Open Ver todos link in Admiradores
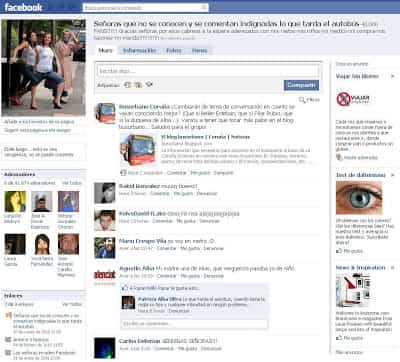The image size is (400, 362). tap(72, 183)
